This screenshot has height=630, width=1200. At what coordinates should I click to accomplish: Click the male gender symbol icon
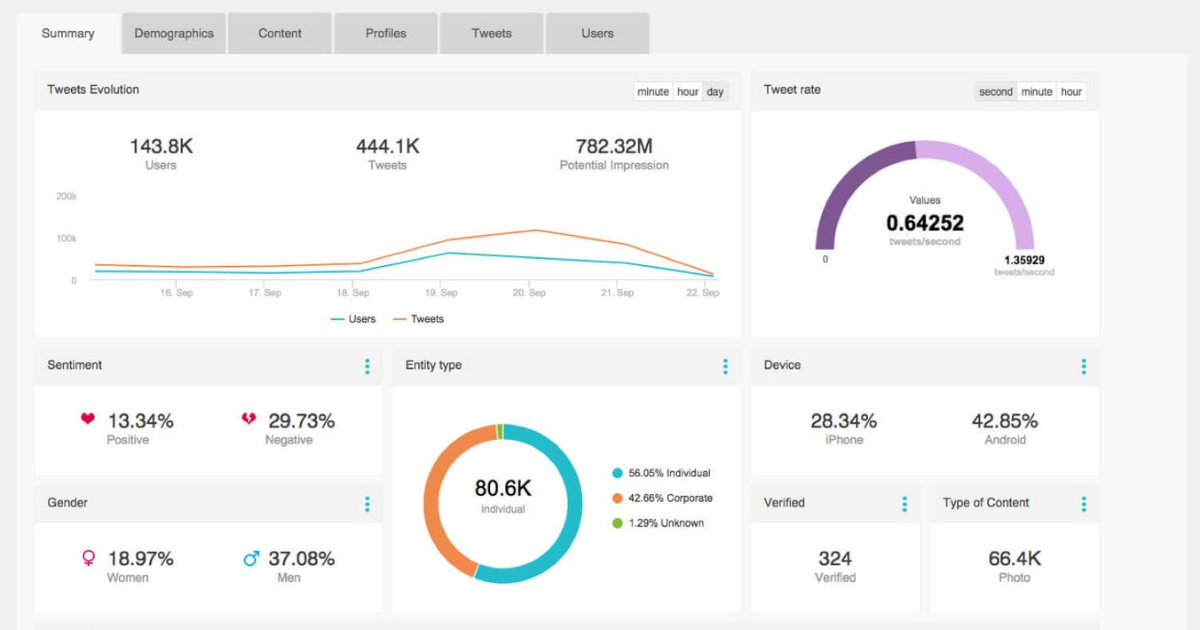[x=250, y=558]
